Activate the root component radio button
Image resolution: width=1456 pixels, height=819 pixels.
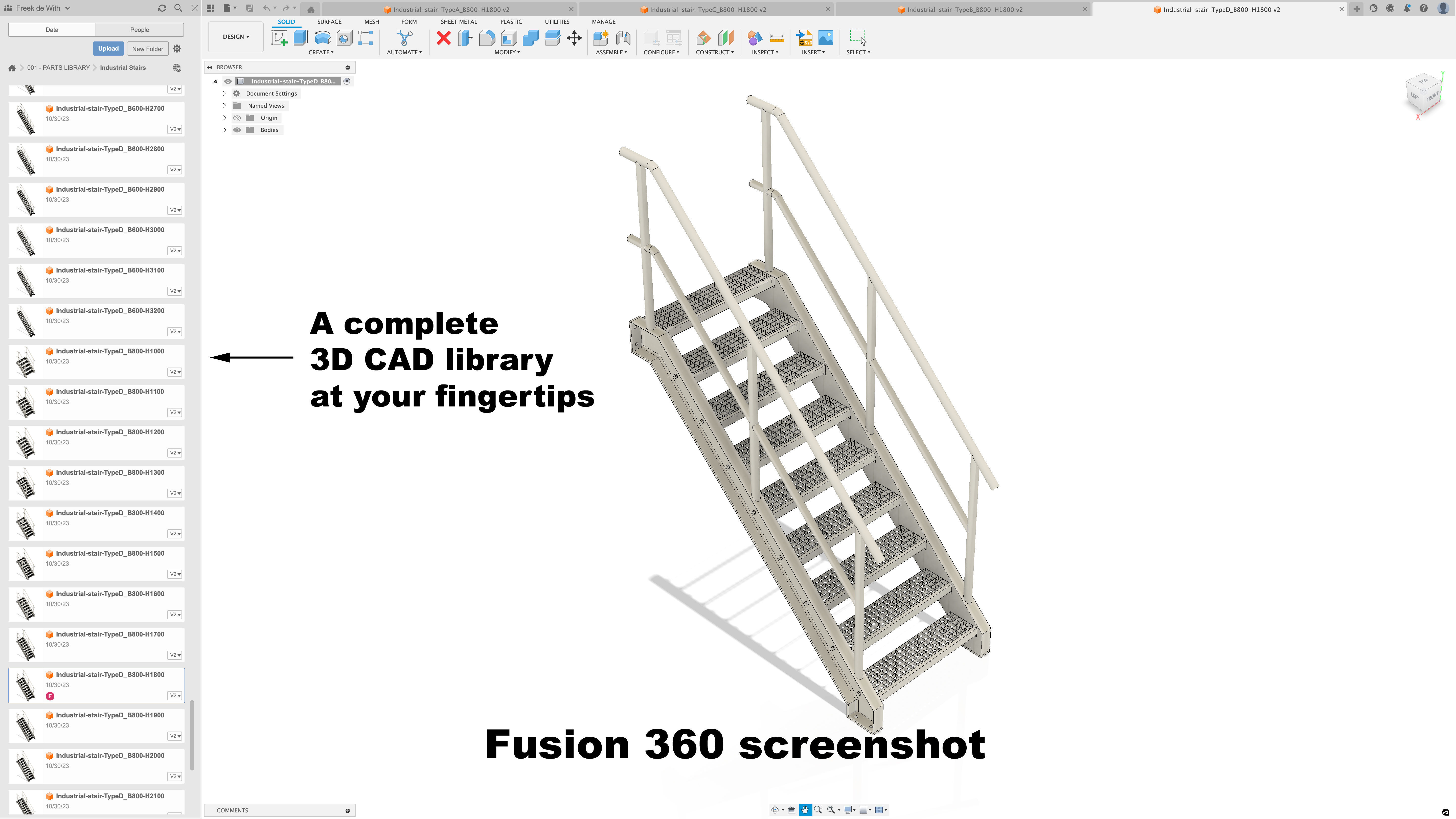347,81
